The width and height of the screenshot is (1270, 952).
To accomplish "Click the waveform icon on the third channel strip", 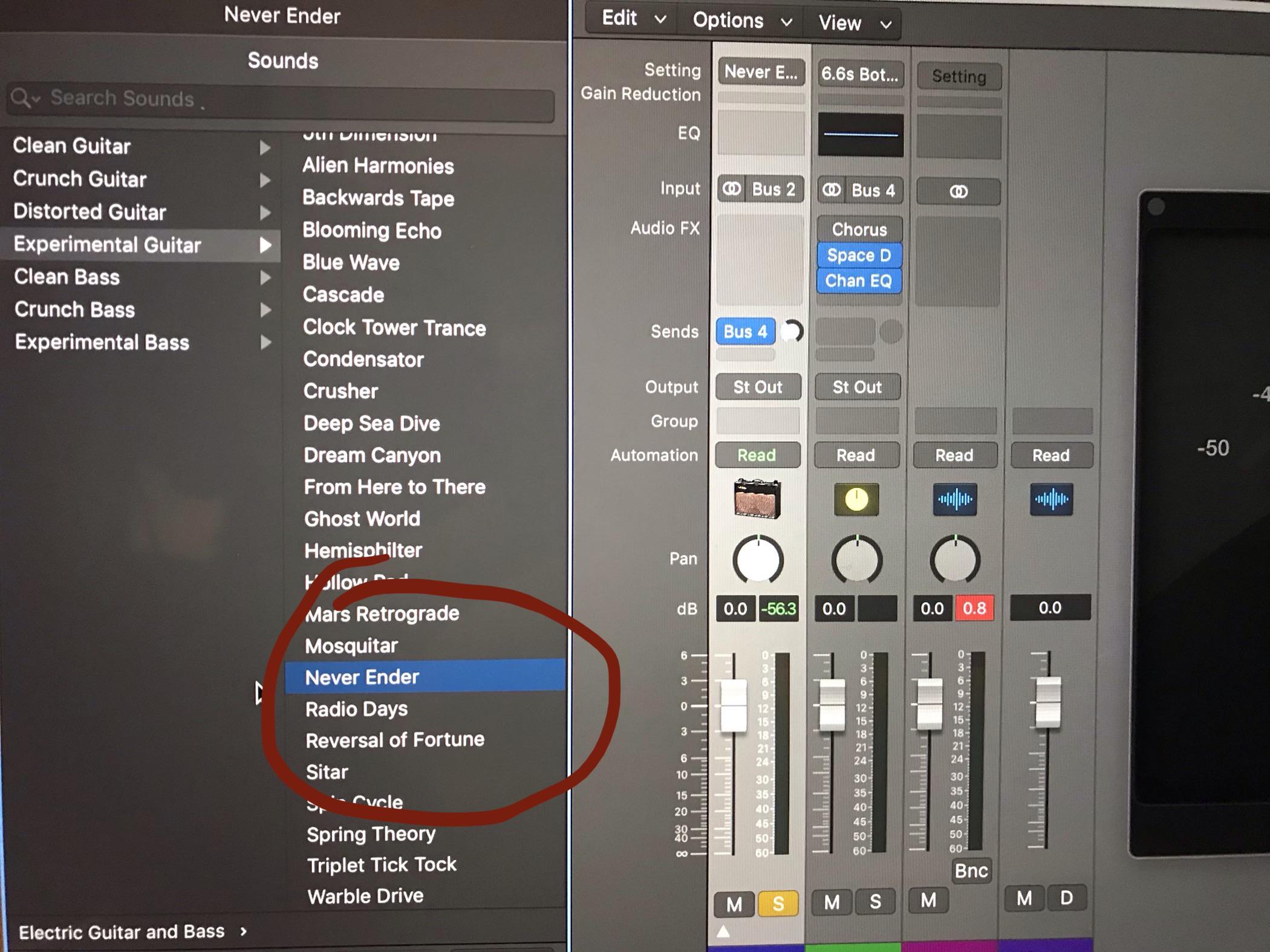I will pyautogui.click(x=955, y=499).
